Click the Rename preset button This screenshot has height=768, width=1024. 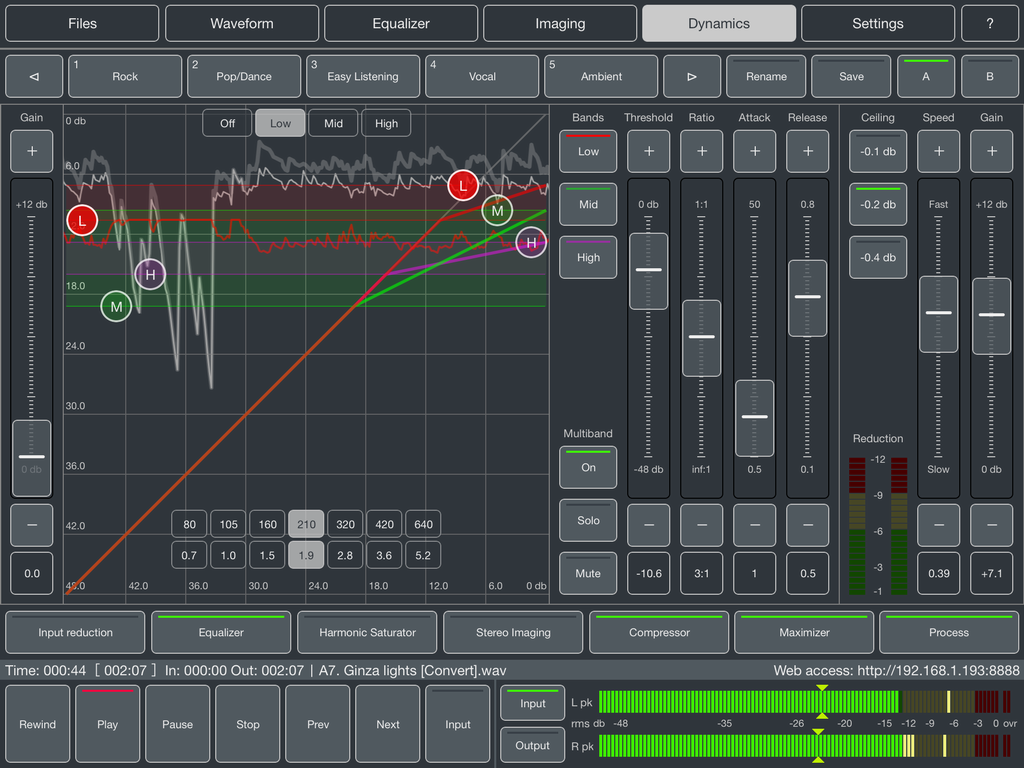(766, 76)
